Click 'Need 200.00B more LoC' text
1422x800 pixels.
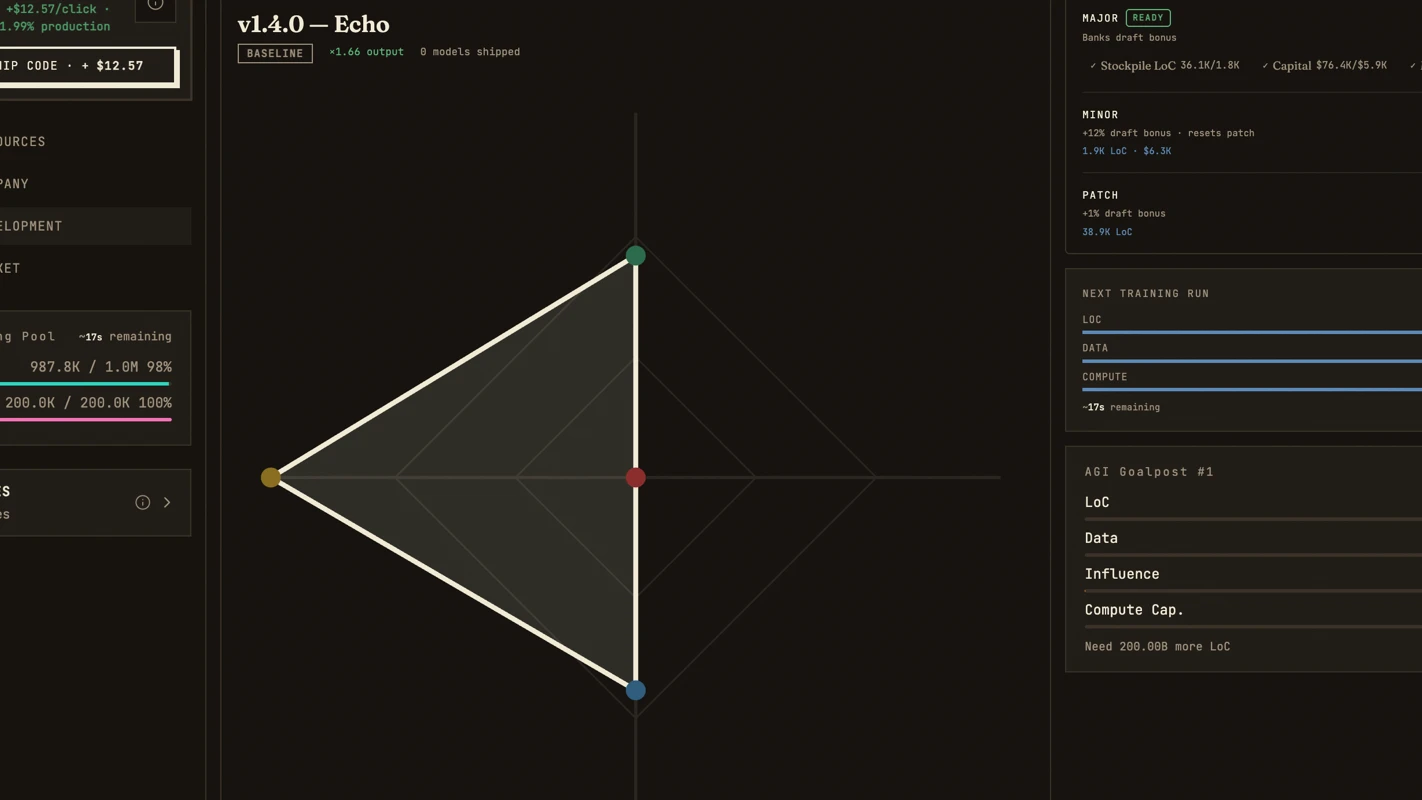coord(1157,647)
